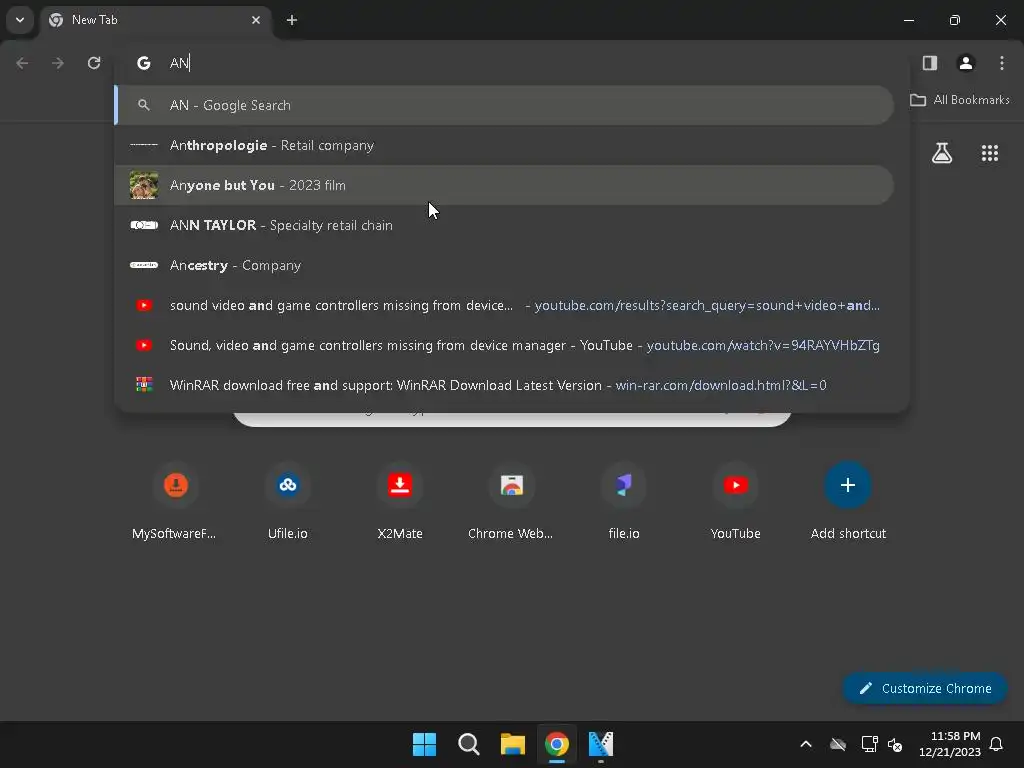
Task: Reload the page
Action: (94, 63)
